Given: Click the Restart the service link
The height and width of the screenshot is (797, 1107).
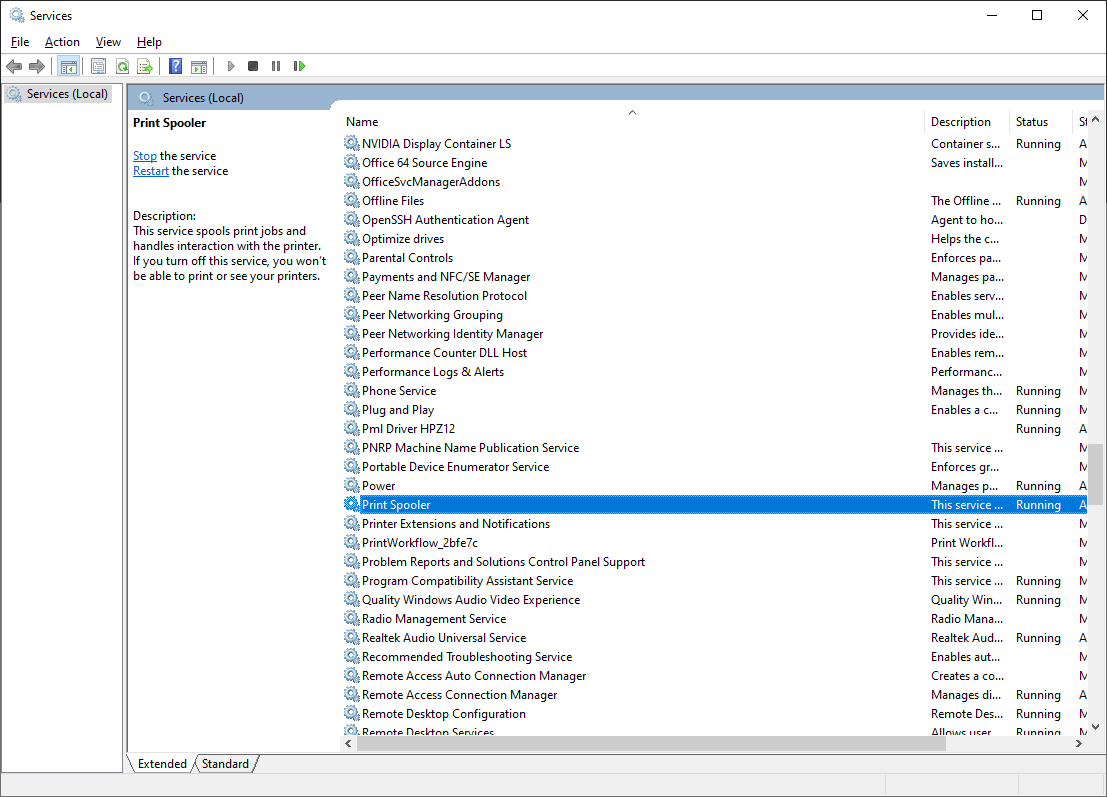Looking at the screenshot, I should click(x=151, y=171).
